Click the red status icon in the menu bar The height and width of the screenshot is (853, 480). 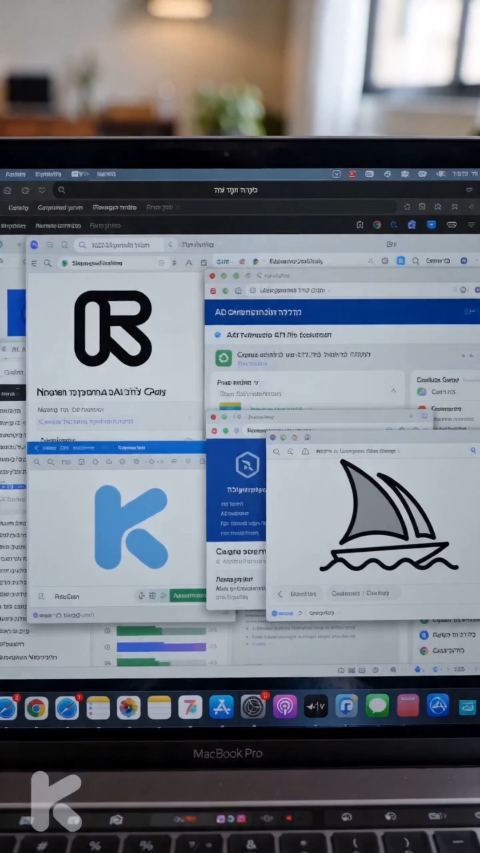tap(352, 174)
